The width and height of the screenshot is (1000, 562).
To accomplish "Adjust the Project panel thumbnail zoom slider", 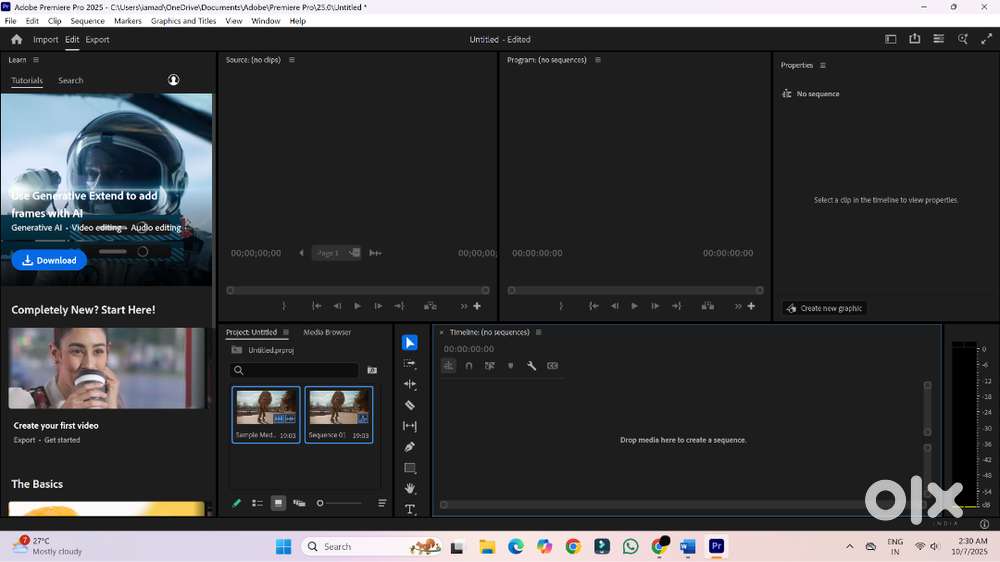I will [321, 503].
